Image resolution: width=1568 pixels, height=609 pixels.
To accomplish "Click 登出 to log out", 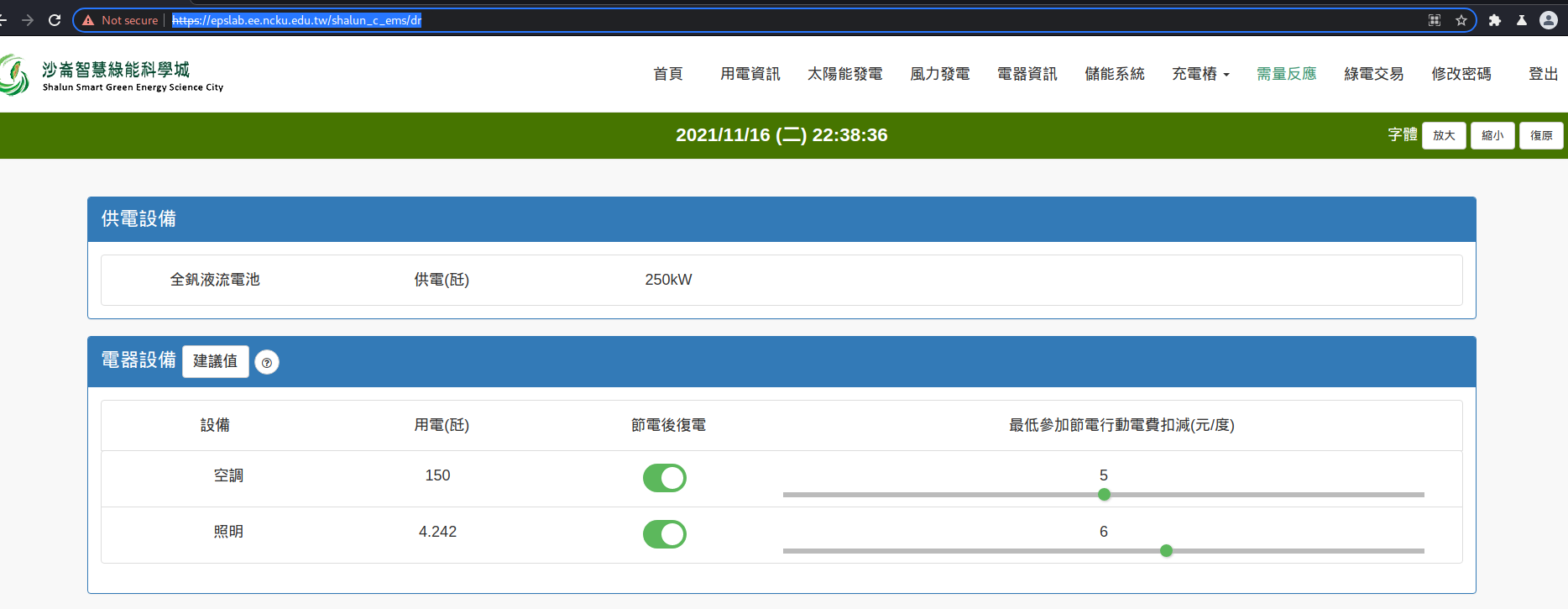I will [x=1543, y=74].
